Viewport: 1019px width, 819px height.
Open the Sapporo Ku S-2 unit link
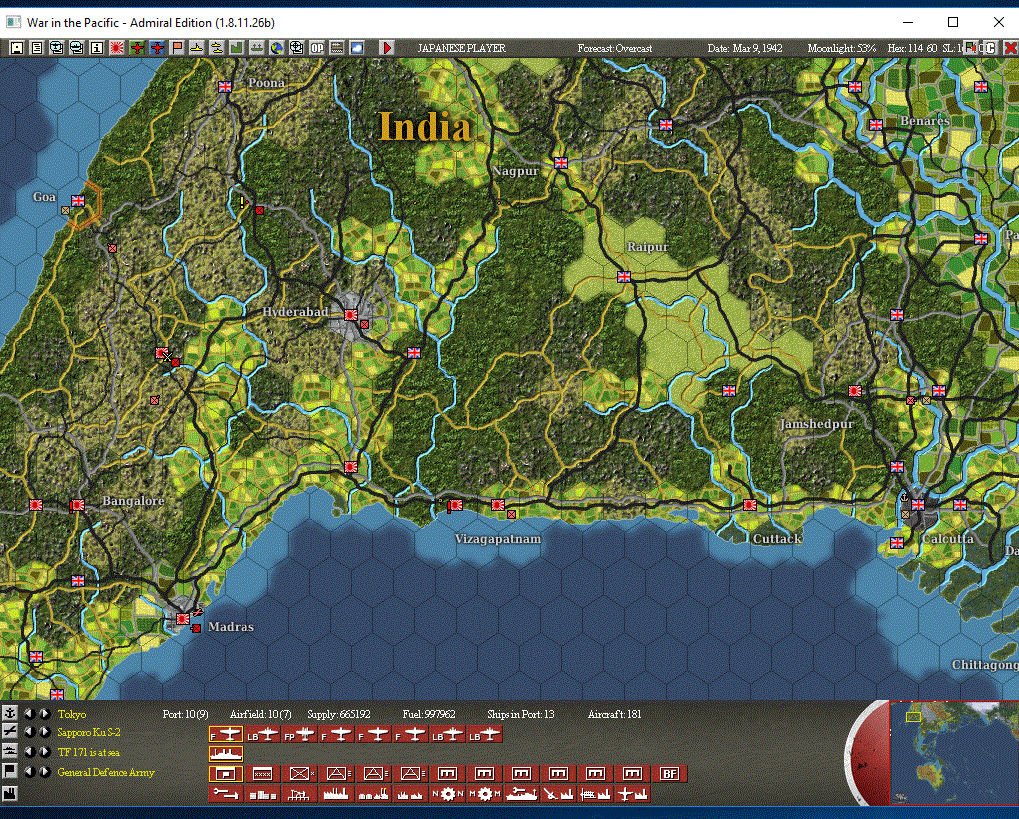pos(89,733)
